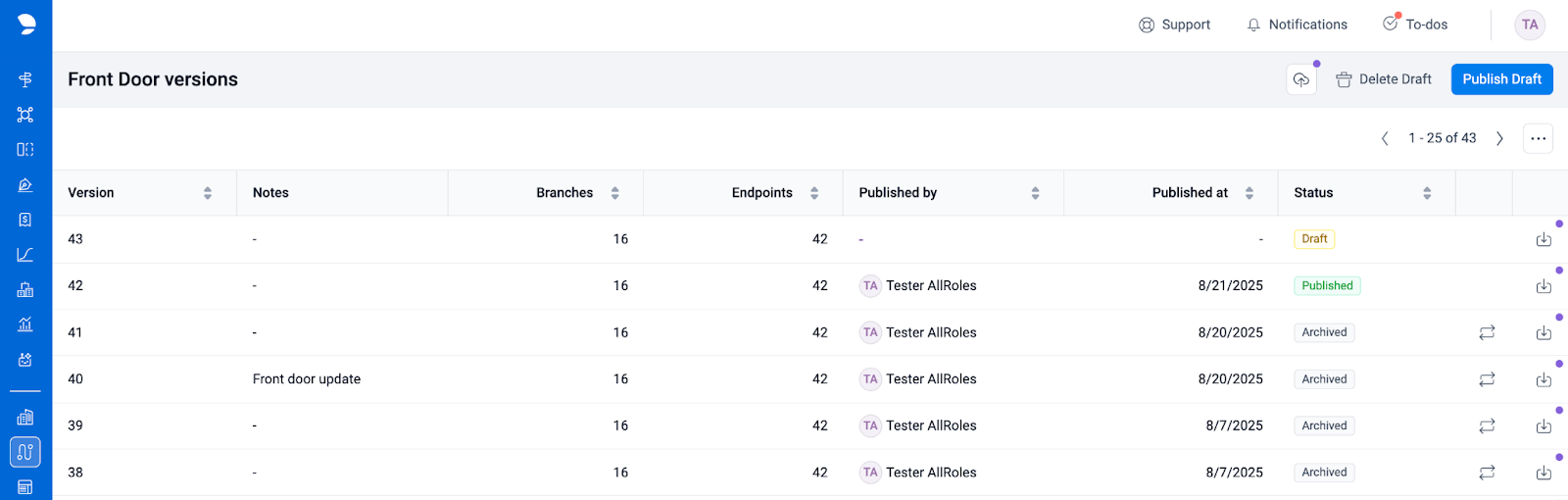The height and width of the screenshot is (500, 1568).
Task: Download version 43 draft
Action: pyautogui.click(x=1543, y=239)
